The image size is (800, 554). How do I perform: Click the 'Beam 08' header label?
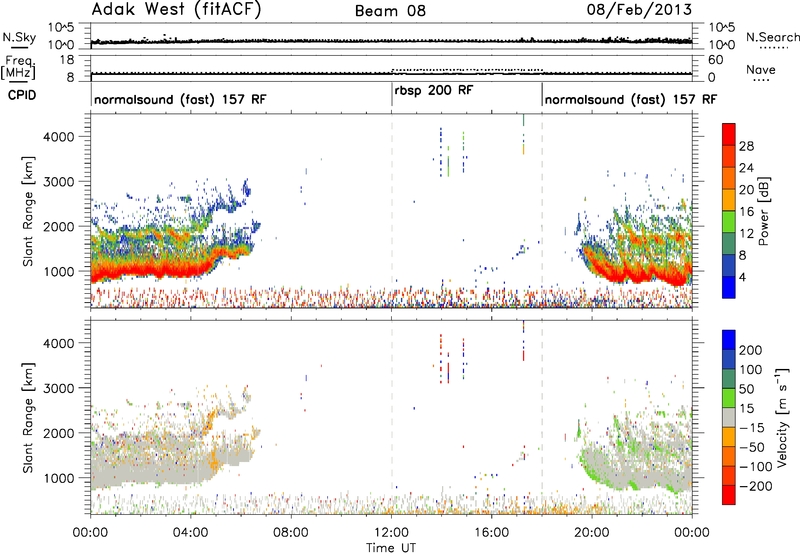390,11
